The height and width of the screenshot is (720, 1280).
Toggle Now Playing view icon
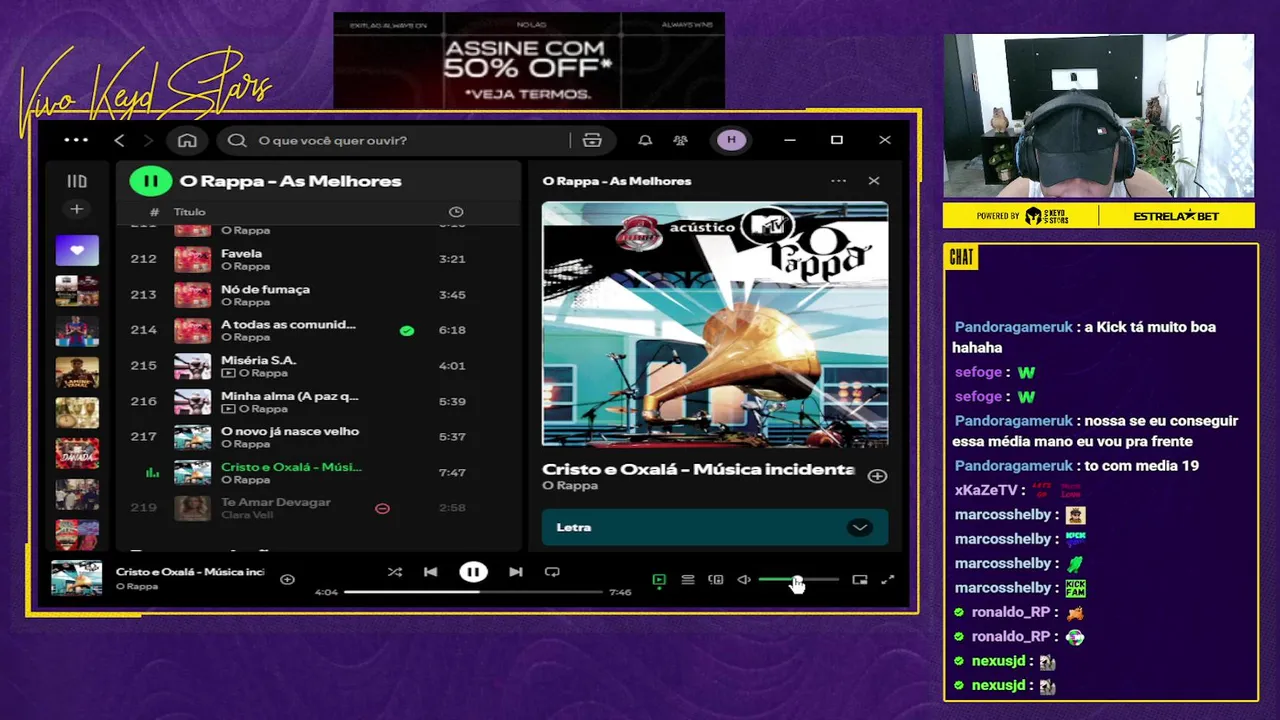pos(659,580)
